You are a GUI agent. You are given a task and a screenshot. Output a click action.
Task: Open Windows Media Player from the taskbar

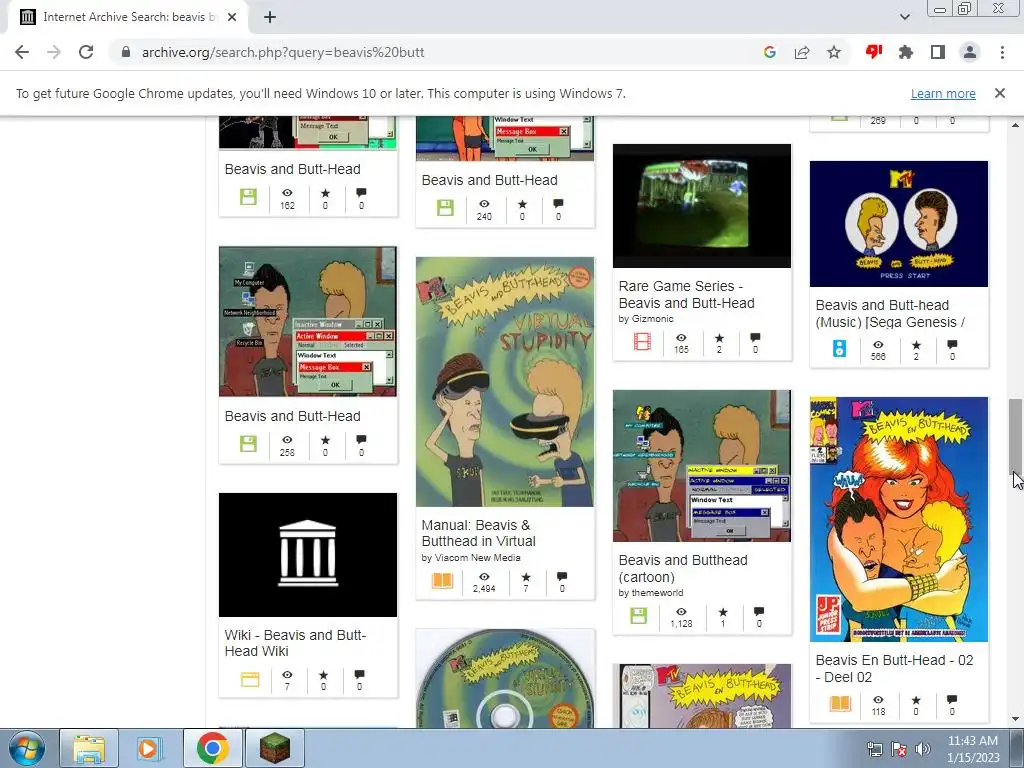pos(148,748)
